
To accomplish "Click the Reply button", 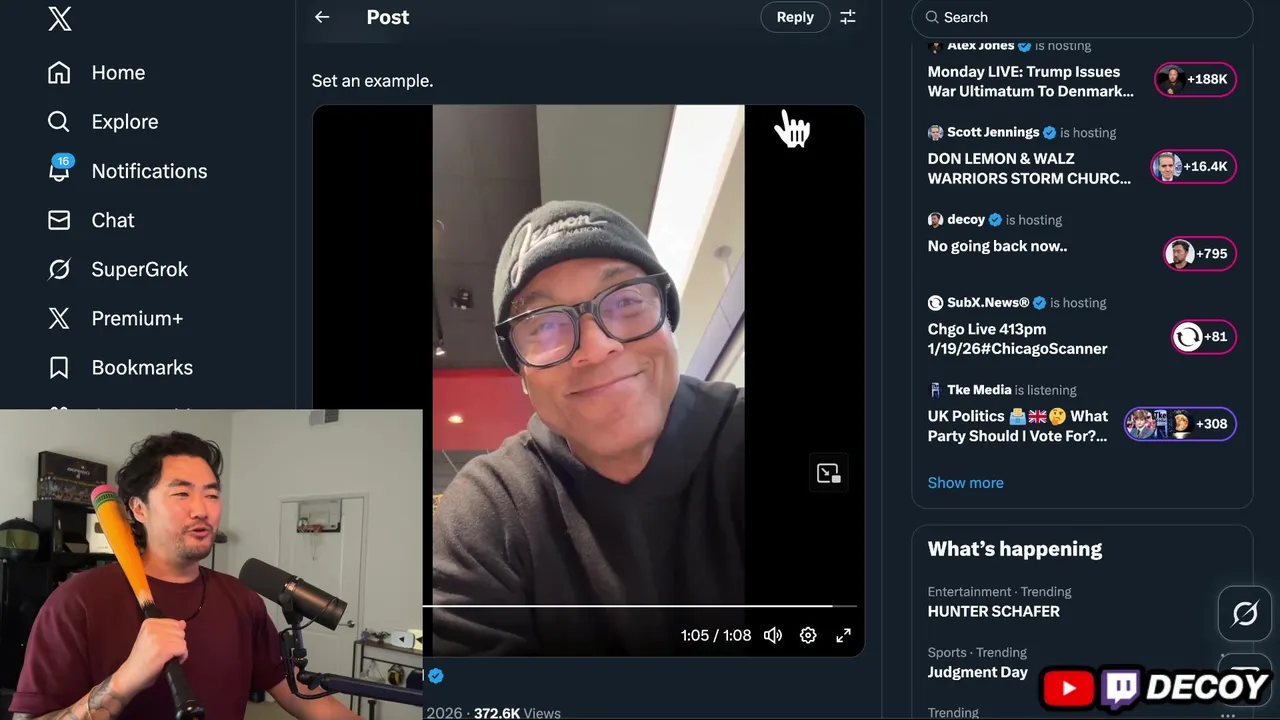I will coord(795,17).
